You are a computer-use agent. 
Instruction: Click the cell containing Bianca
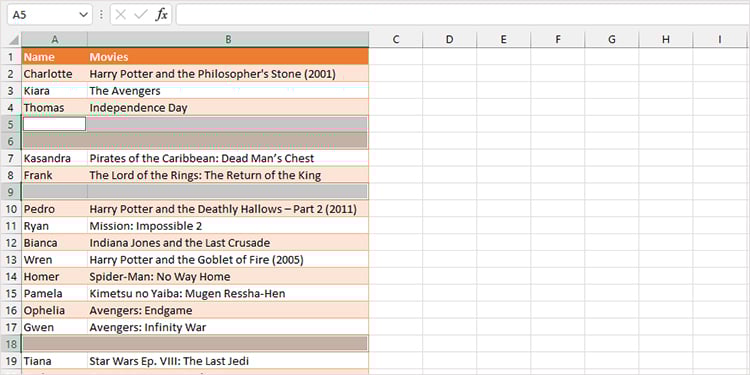pos(55,243)
